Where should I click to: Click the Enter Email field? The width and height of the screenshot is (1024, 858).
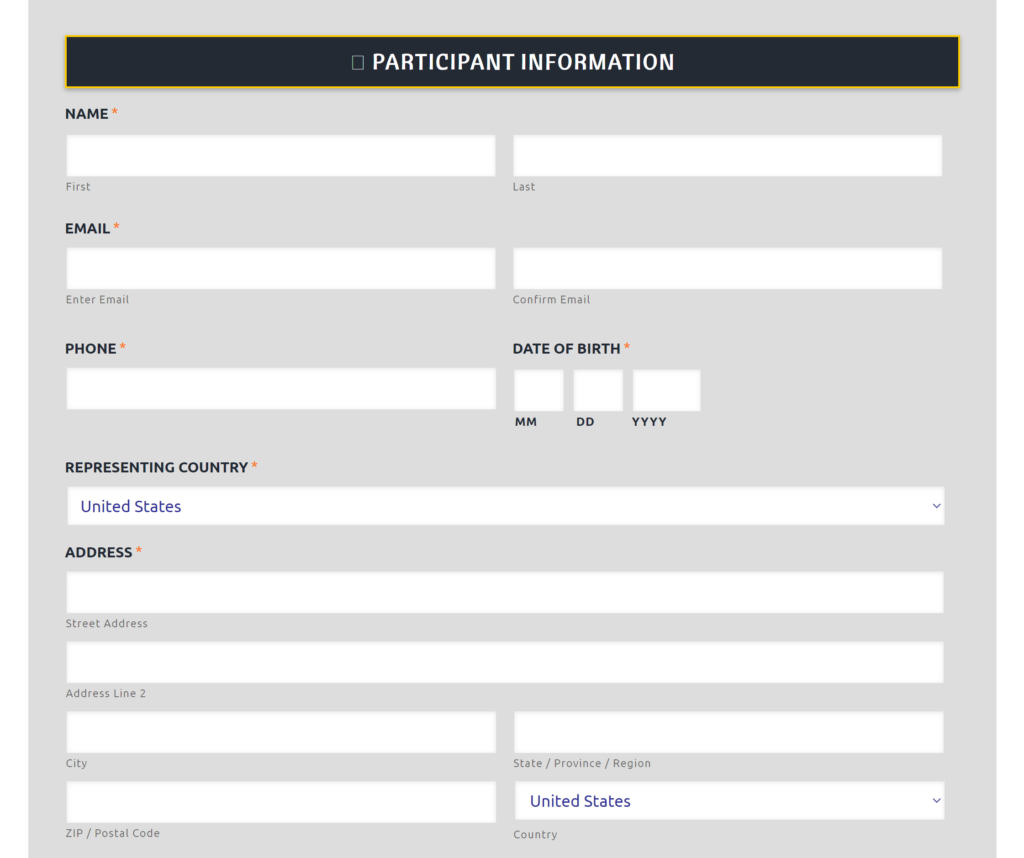281,268
